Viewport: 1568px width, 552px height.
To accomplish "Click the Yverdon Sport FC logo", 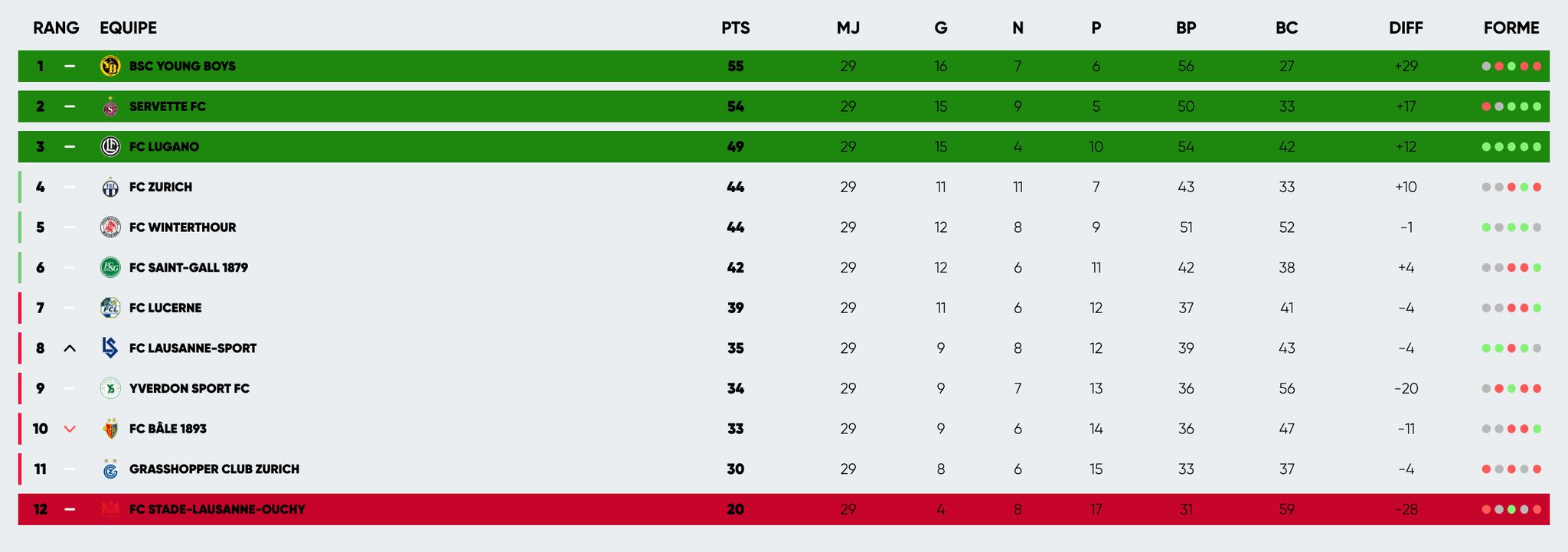I will tap(110, 389).
